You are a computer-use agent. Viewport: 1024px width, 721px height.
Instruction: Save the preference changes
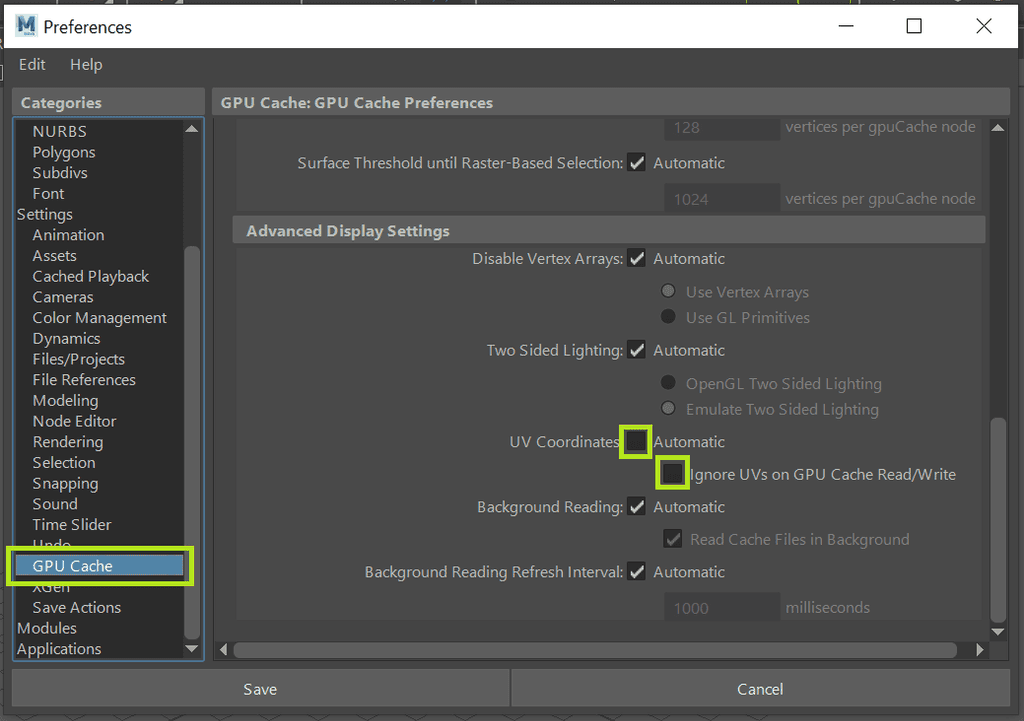[259, 688]
